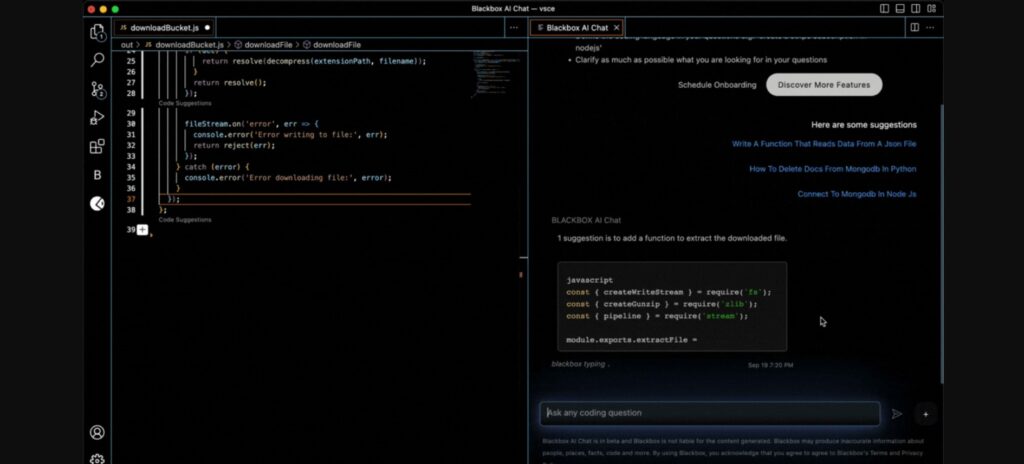Viewport: 1024px width, 464px height.
Task: Toggle primary sidebar layout icon in title bar
Action: click(x=884, y=8)
